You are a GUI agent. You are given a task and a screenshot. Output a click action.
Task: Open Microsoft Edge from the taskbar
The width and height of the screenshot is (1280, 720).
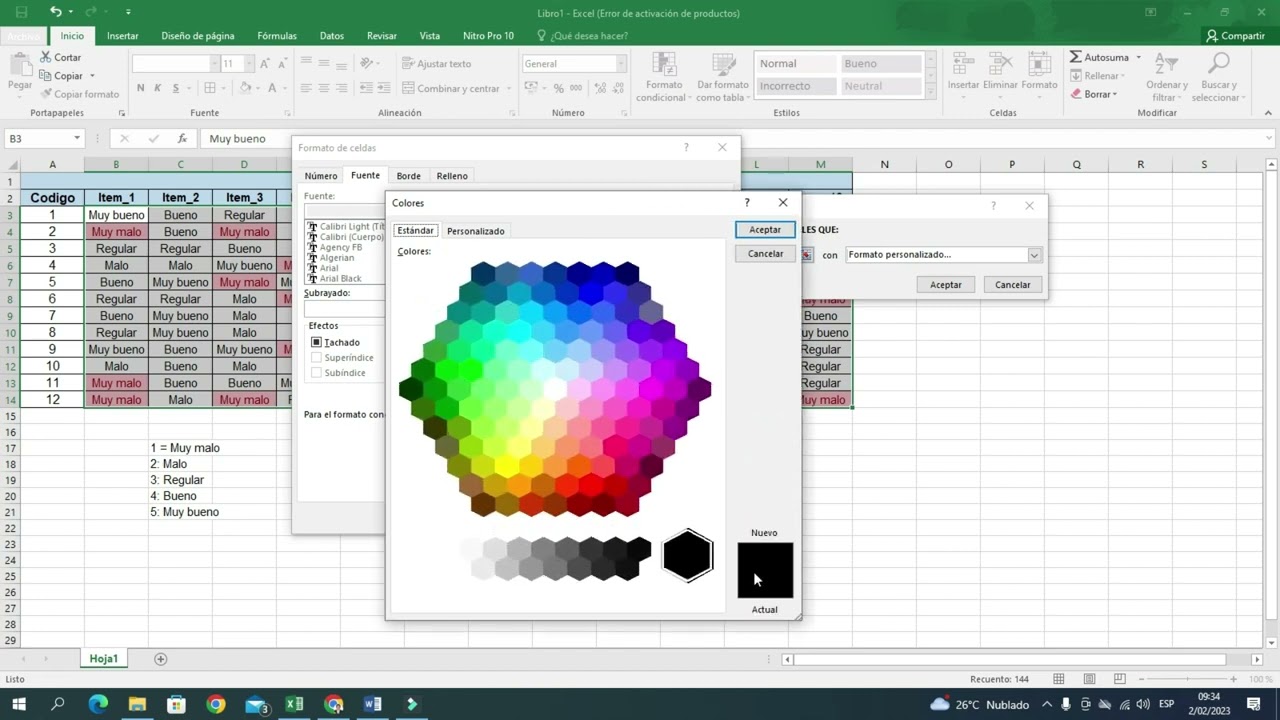(x=98, y=704)
